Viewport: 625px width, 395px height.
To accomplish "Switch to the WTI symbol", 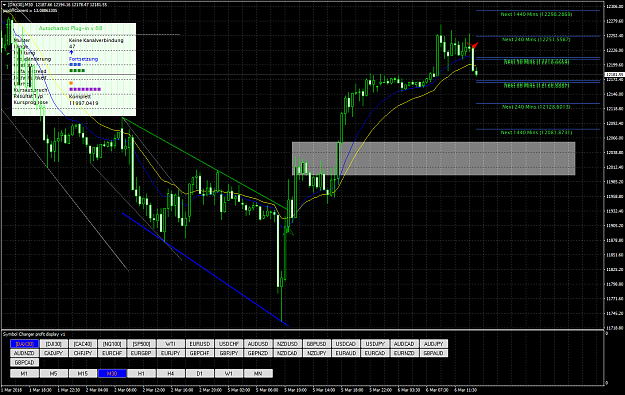I will pyautogui.click(x=171, y=344).
